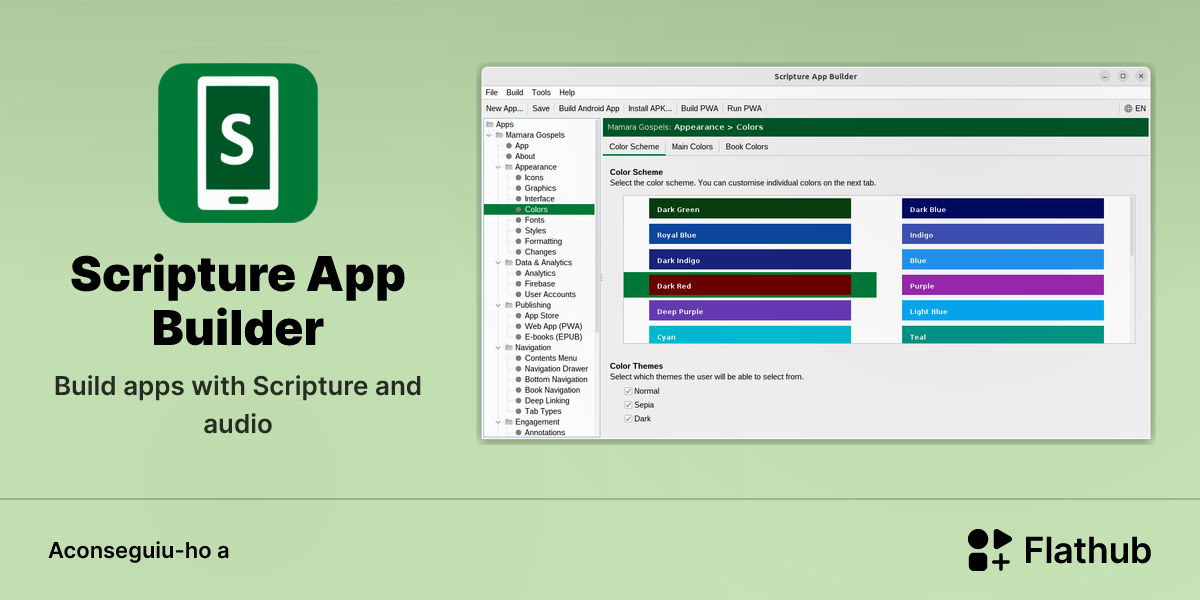1200x600 pixels.
Task: Click the Save toolbar button
Action: [541, 108]
